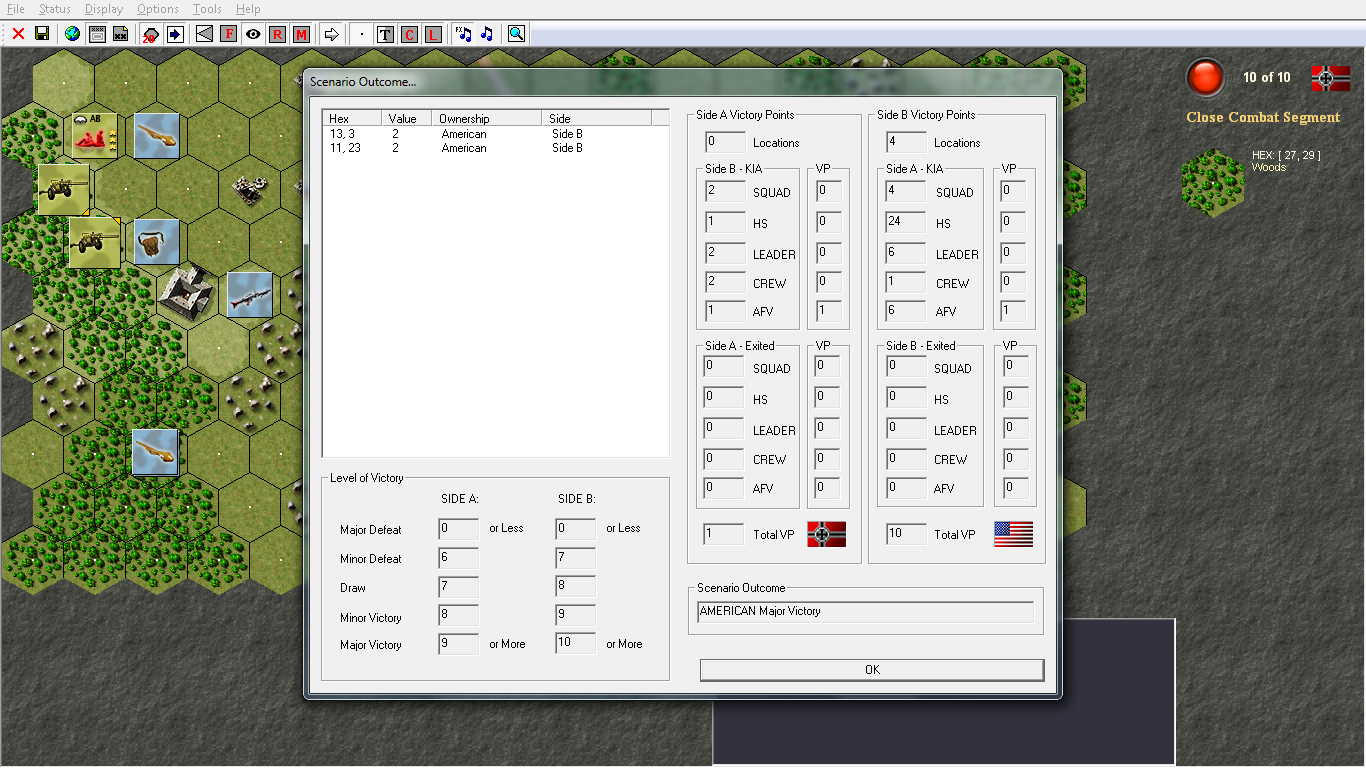Open the Options menu
The image size is (1366, 768).
tap(158, 9)
